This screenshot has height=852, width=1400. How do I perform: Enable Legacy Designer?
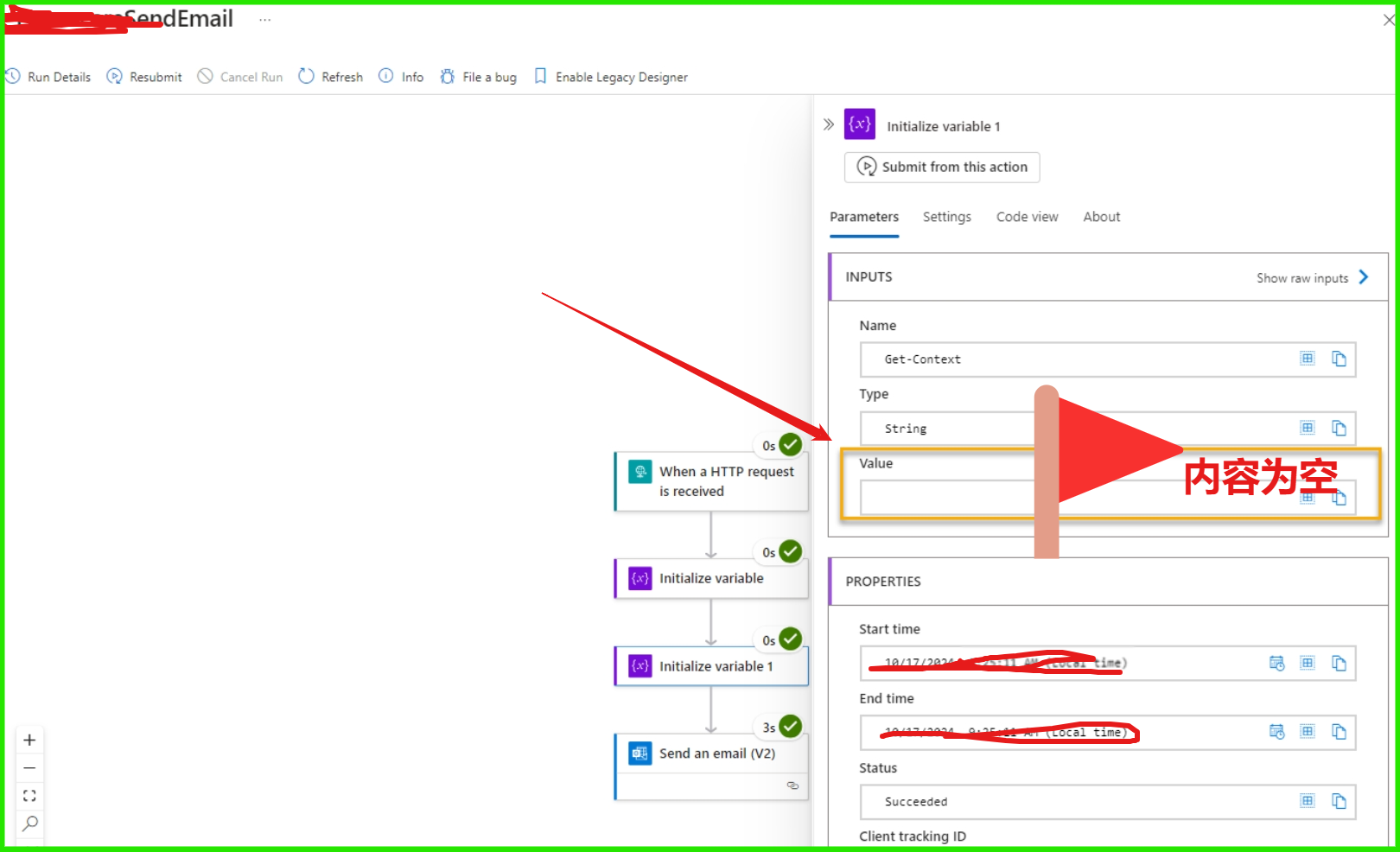611,77
